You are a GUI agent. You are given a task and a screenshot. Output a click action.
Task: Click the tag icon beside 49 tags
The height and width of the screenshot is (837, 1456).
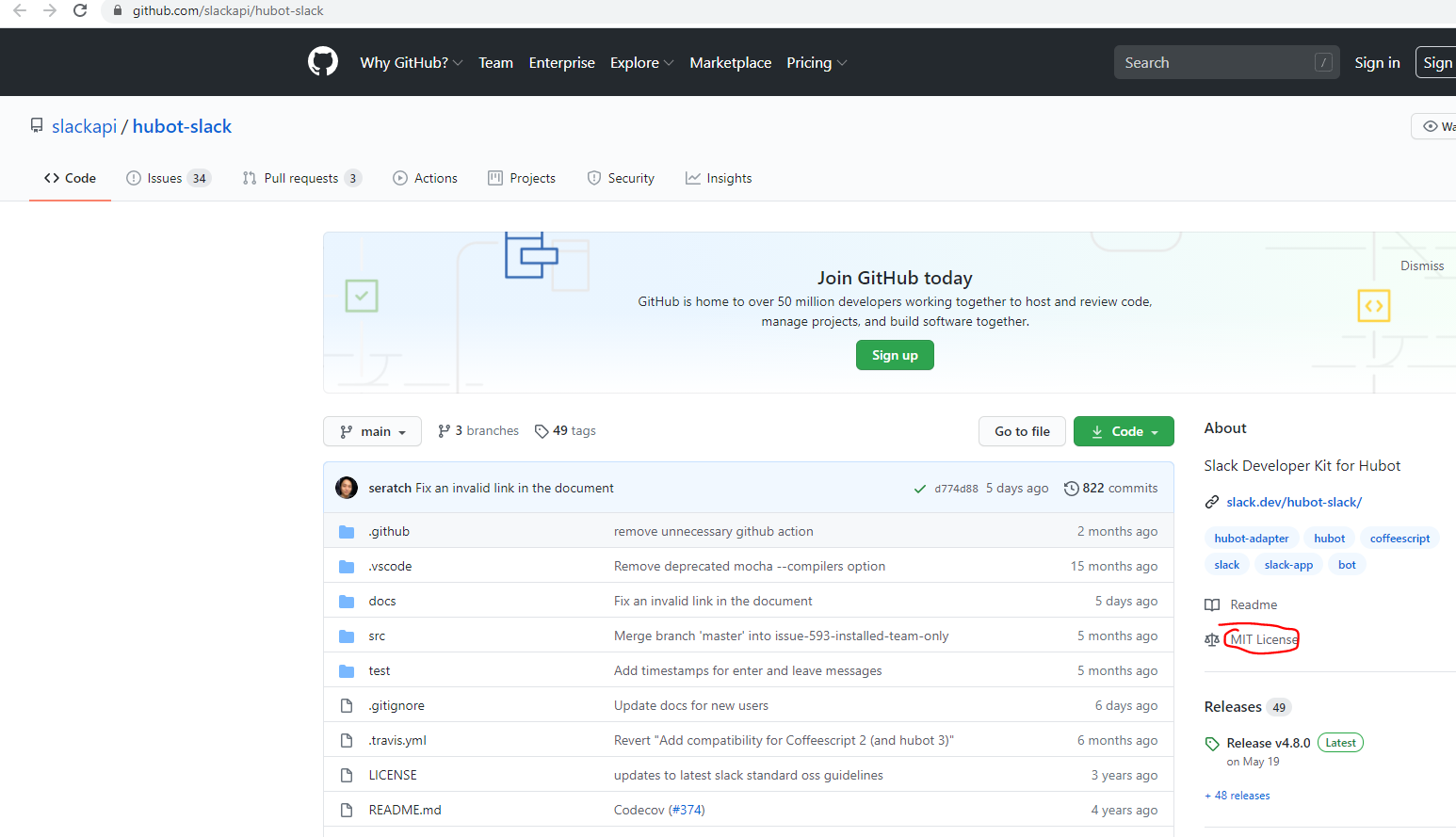[x=542, y=431]
